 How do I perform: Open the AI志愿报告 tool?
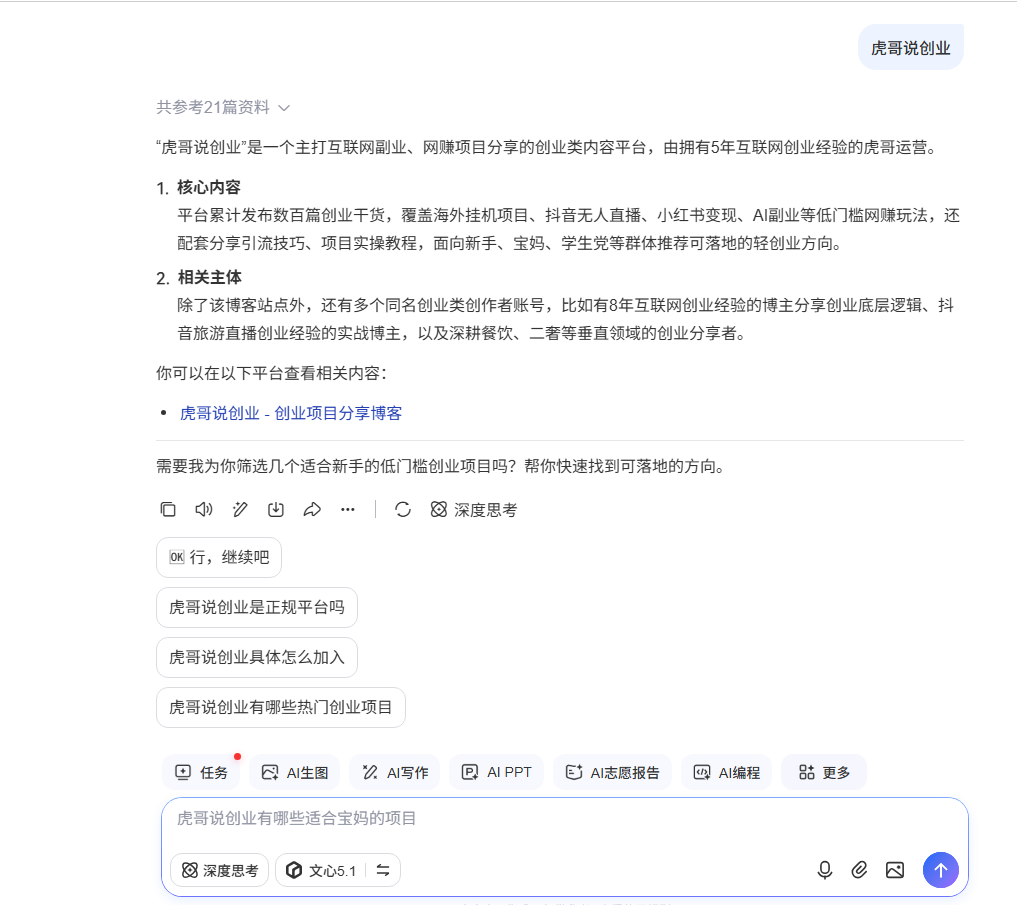(612, 772)
